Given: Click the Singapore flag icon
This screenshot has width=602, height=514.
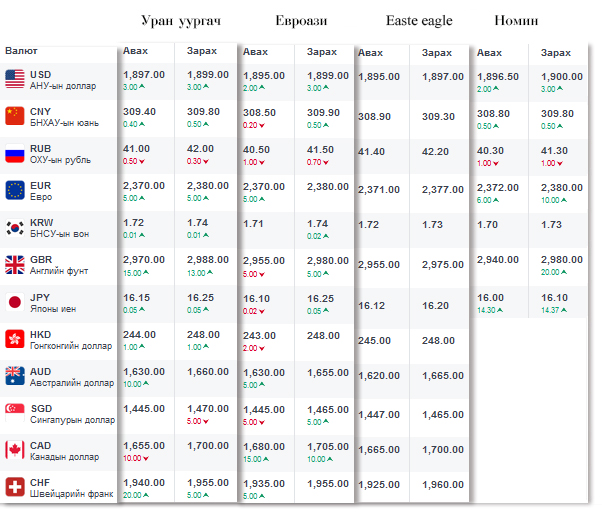Looking at the screenshot, I should 14,413.
